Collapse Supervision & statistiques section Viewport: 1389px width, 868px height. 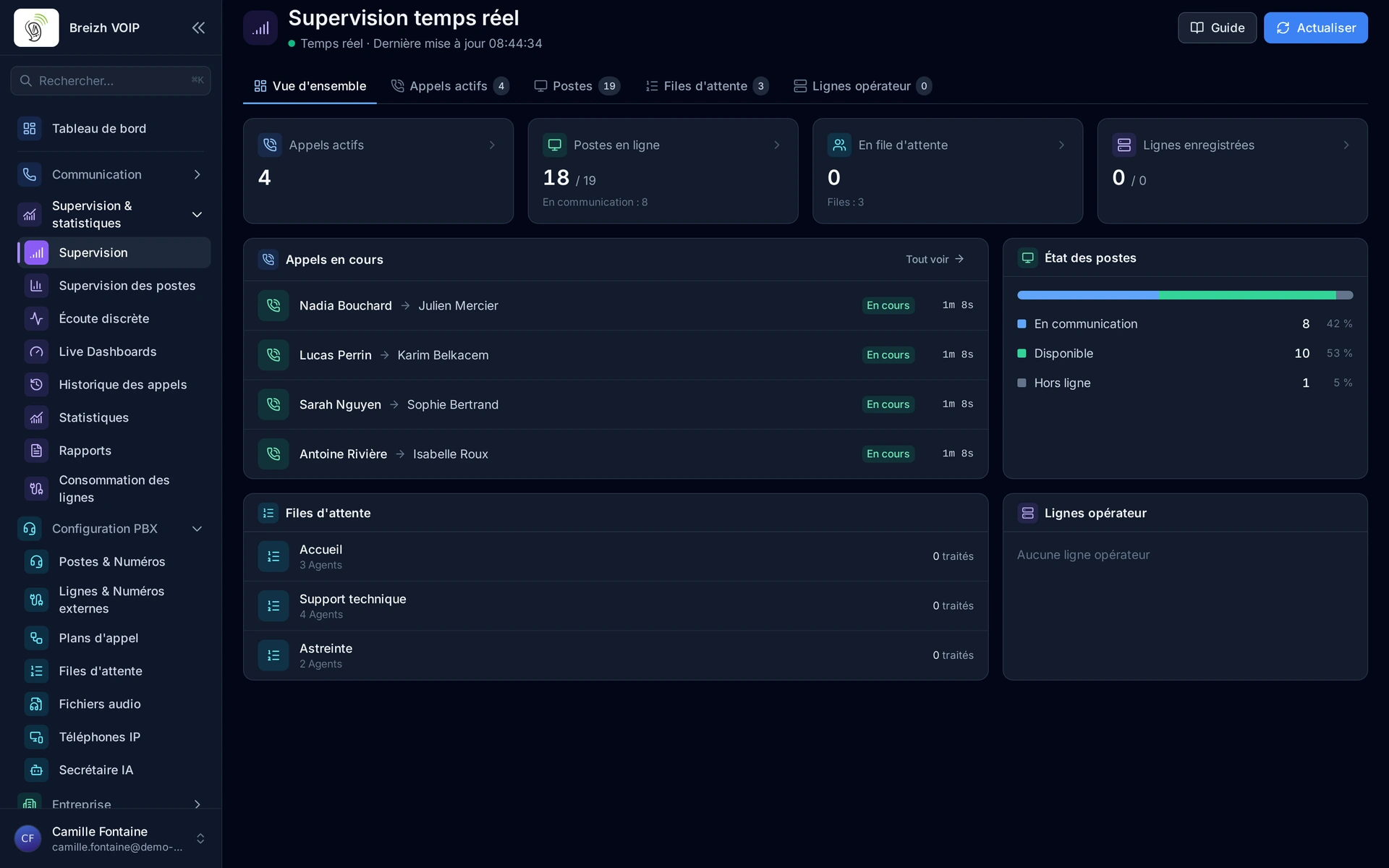coord(111,215)
